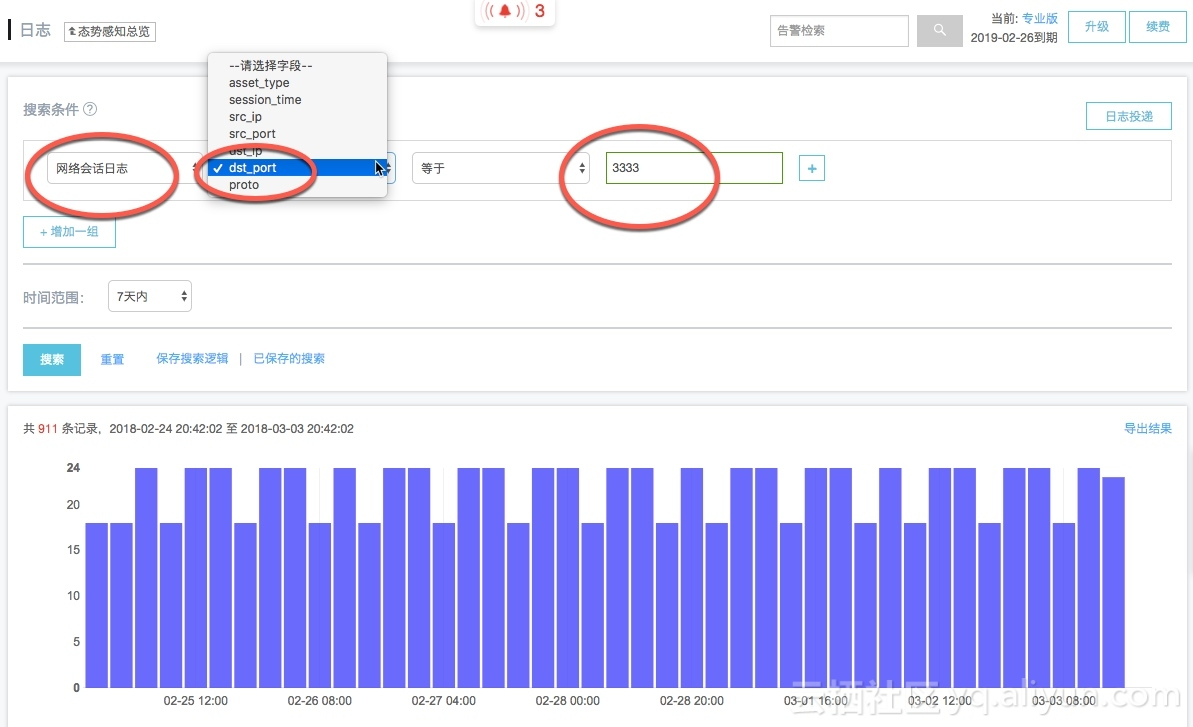Click the 告警检索 search input

(x=839, y=30)
